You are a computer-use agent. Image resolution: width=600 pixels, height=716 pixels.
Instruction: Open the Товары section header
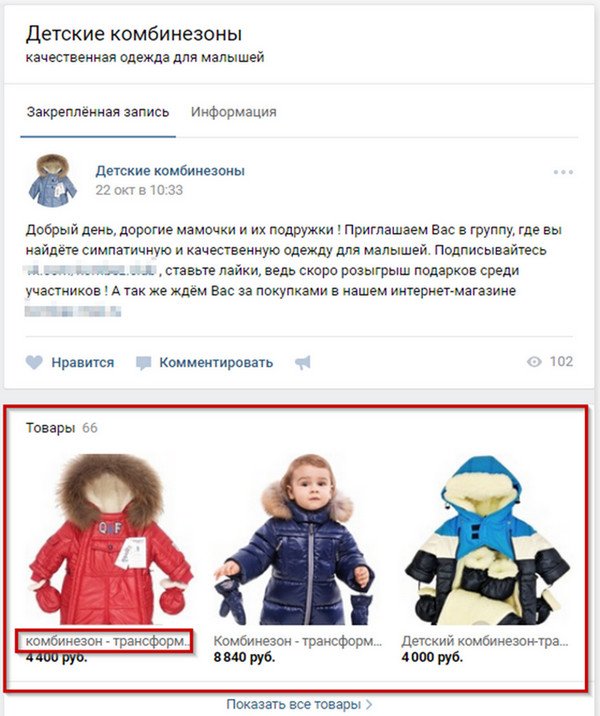50,428
